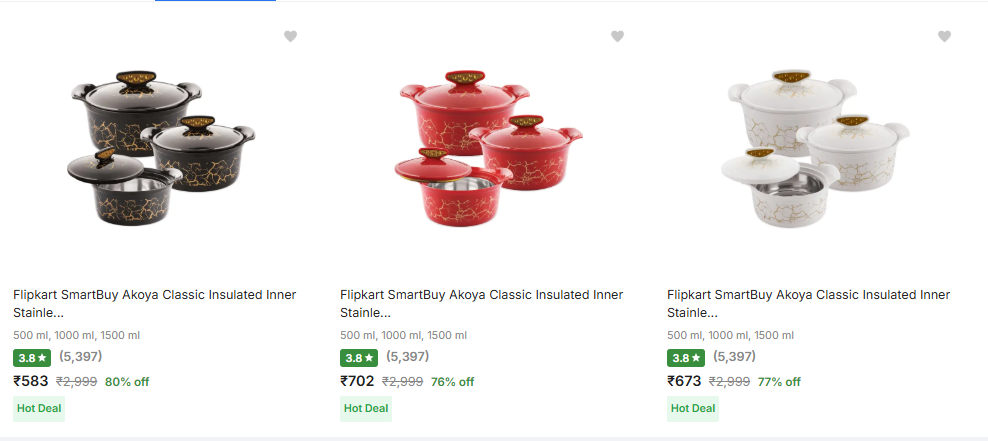Select Hot Deal tag under ₹583 price

[x=39, y=408]
